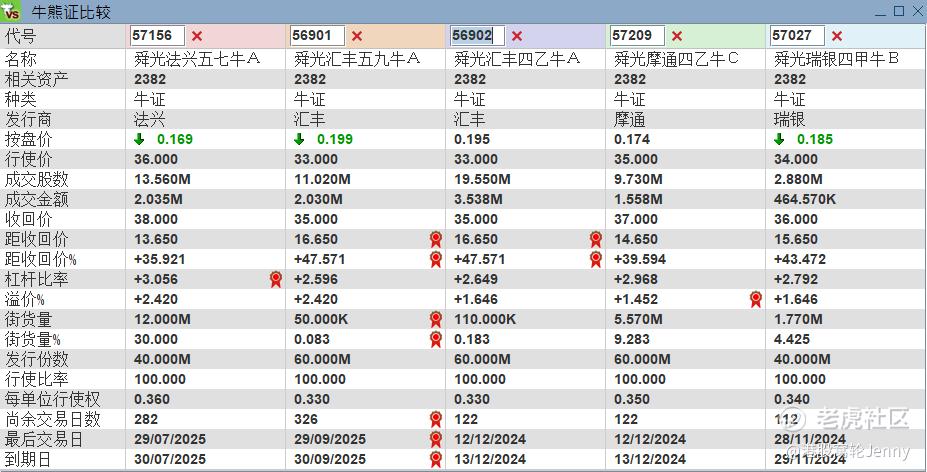Click remaining days value 282
Screen dimensions: 927x472
pyautogui.click(x=146, y=419)
